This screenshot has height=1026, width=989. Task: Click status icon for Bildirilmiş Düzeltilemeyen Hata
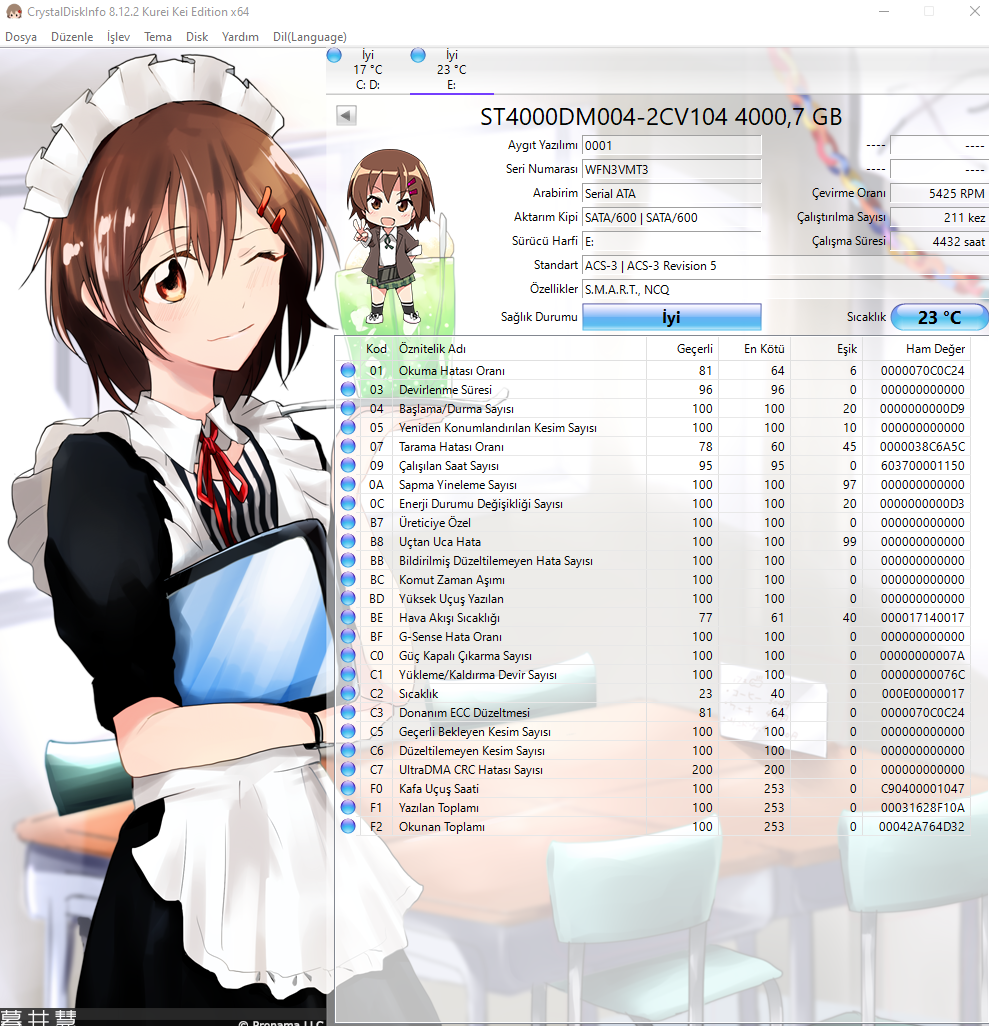348,560
